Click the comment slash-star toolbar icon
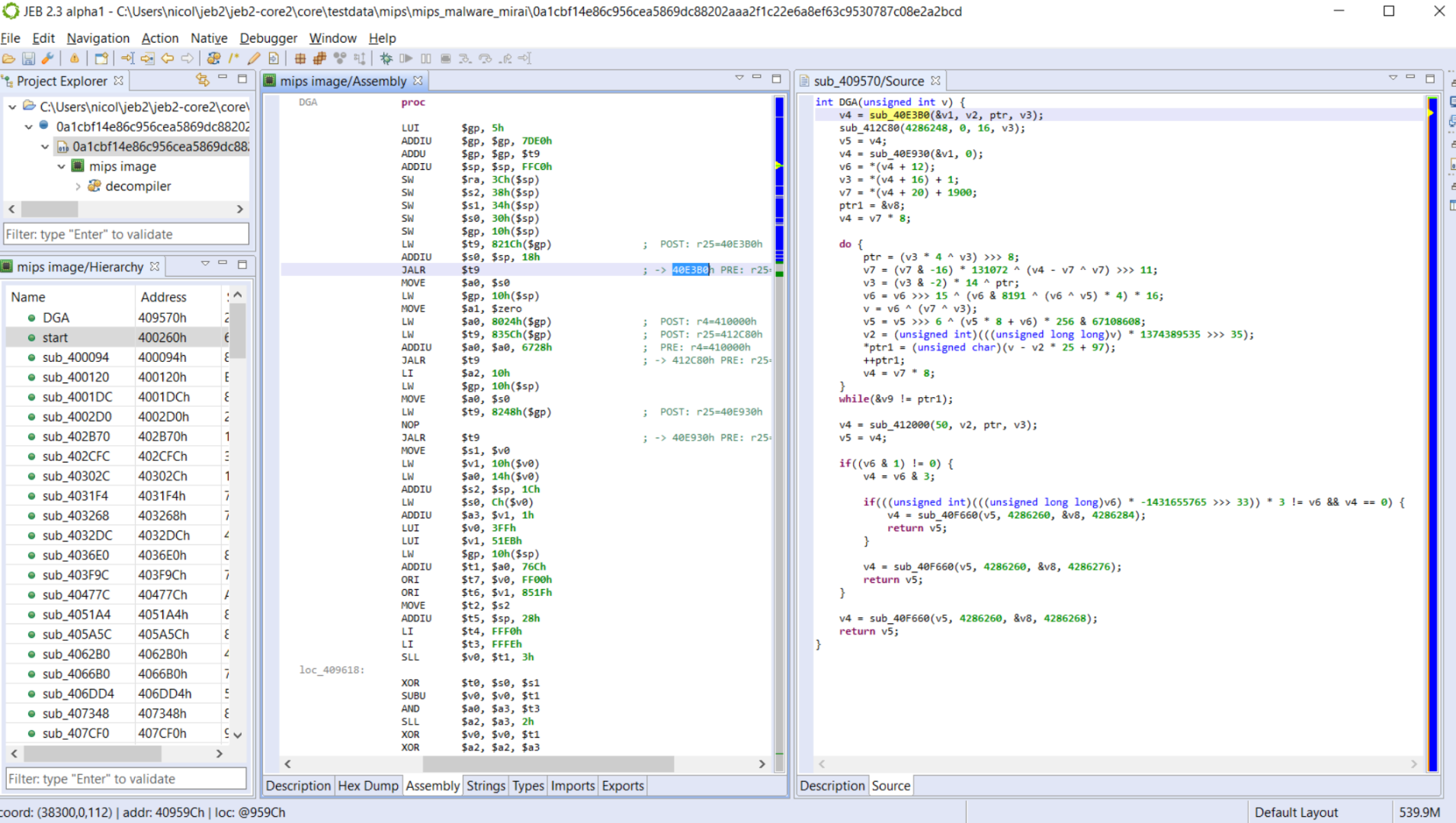The image size is (1456, 823). point(233,59)
